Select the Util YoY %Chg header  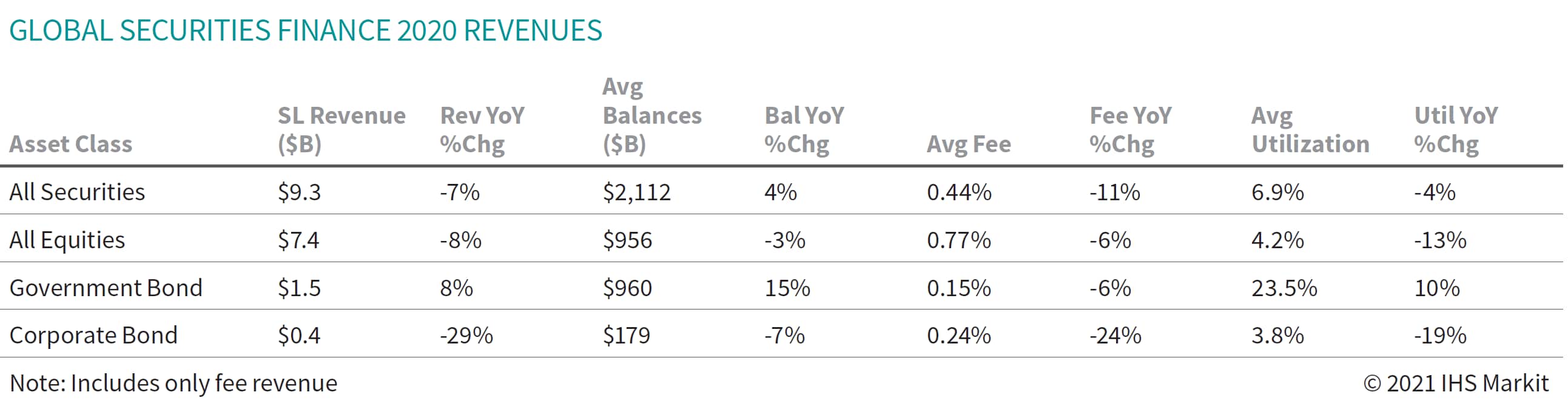click(1455, 130)
